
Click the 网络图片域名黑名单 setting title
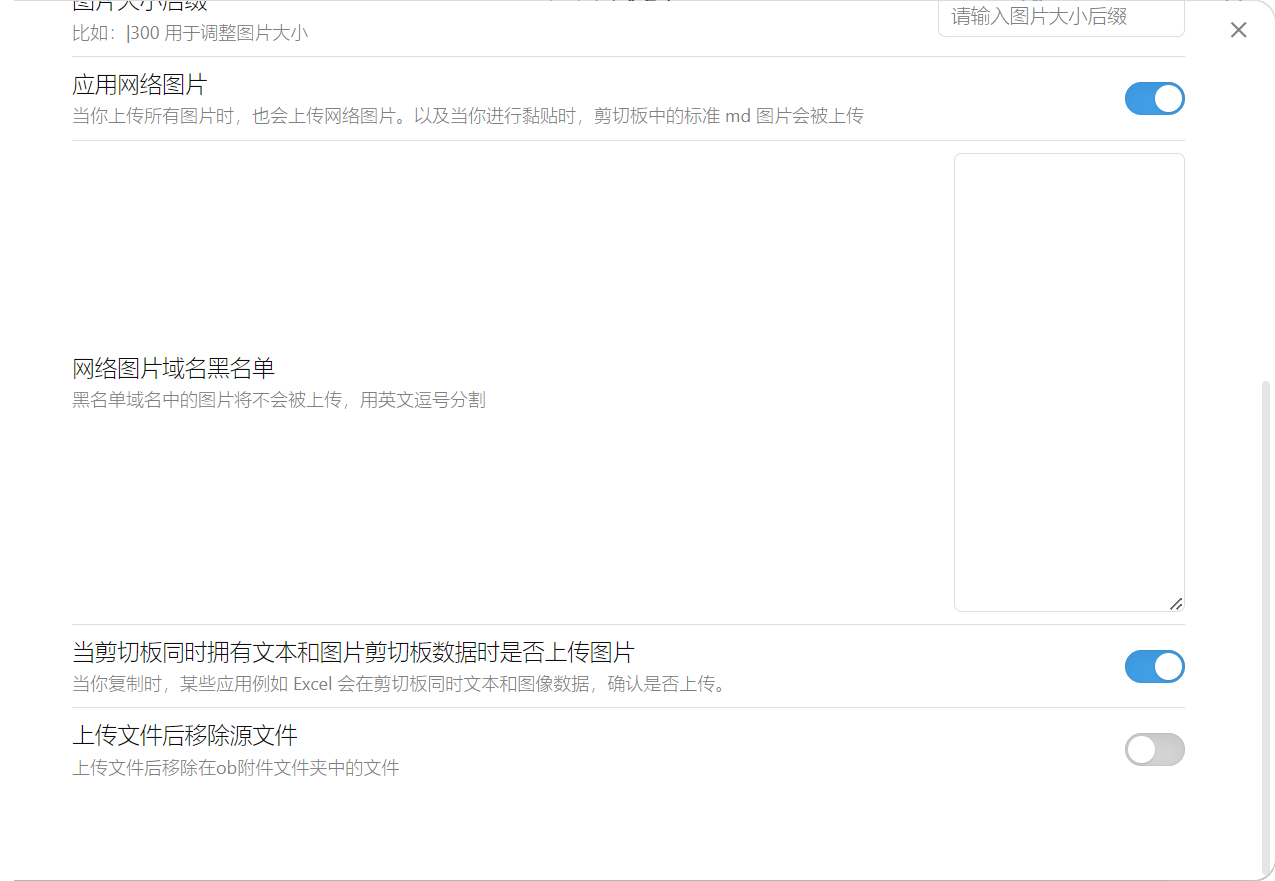(x=173, y=369)
